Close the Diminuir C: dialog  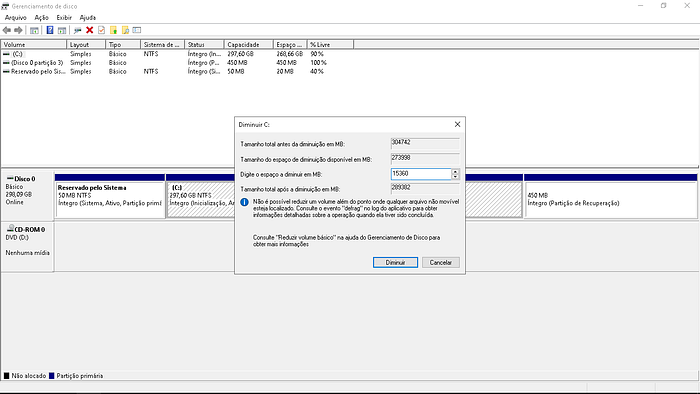point(457,124)
